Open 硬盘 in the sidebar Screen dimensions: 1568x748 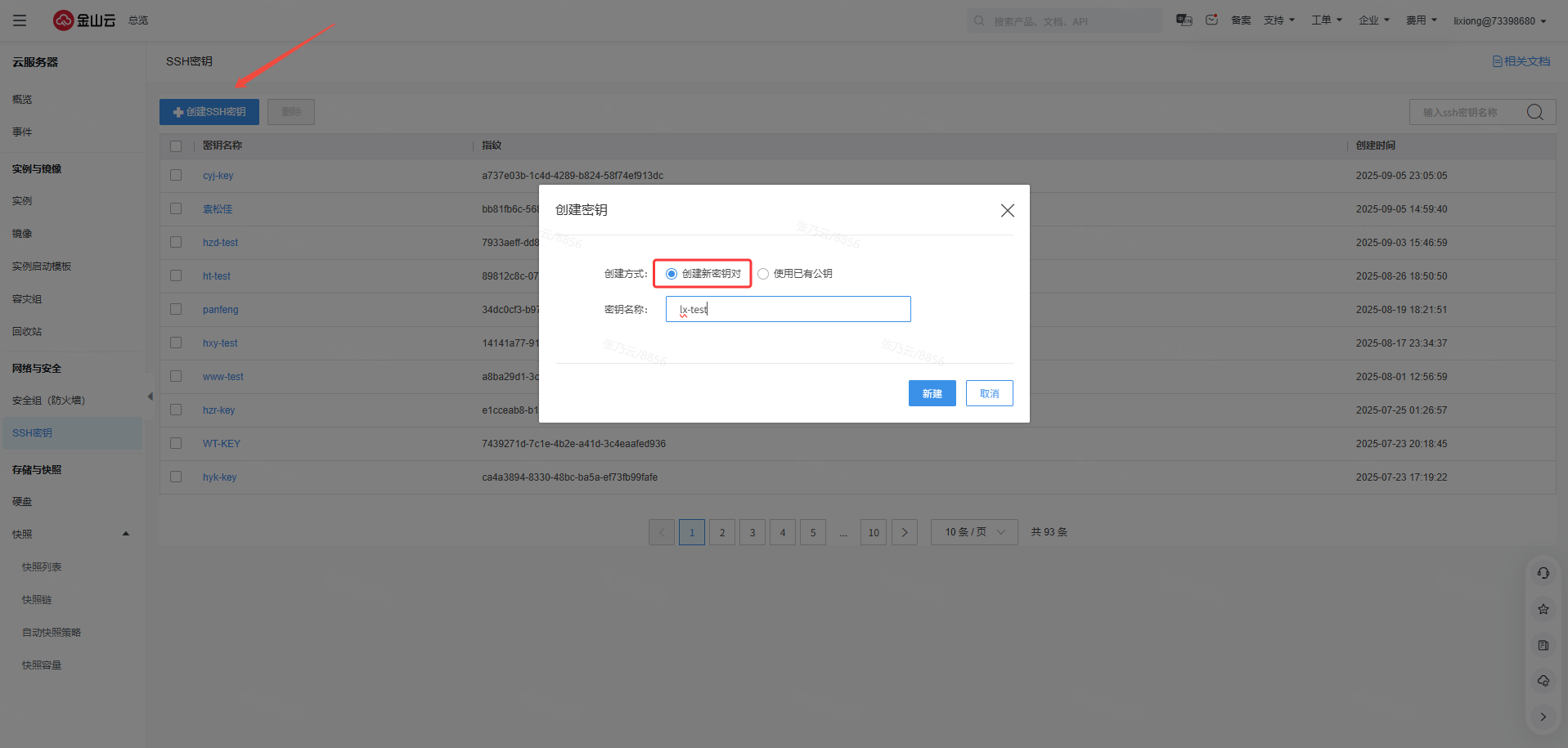[x=22, y=502]
